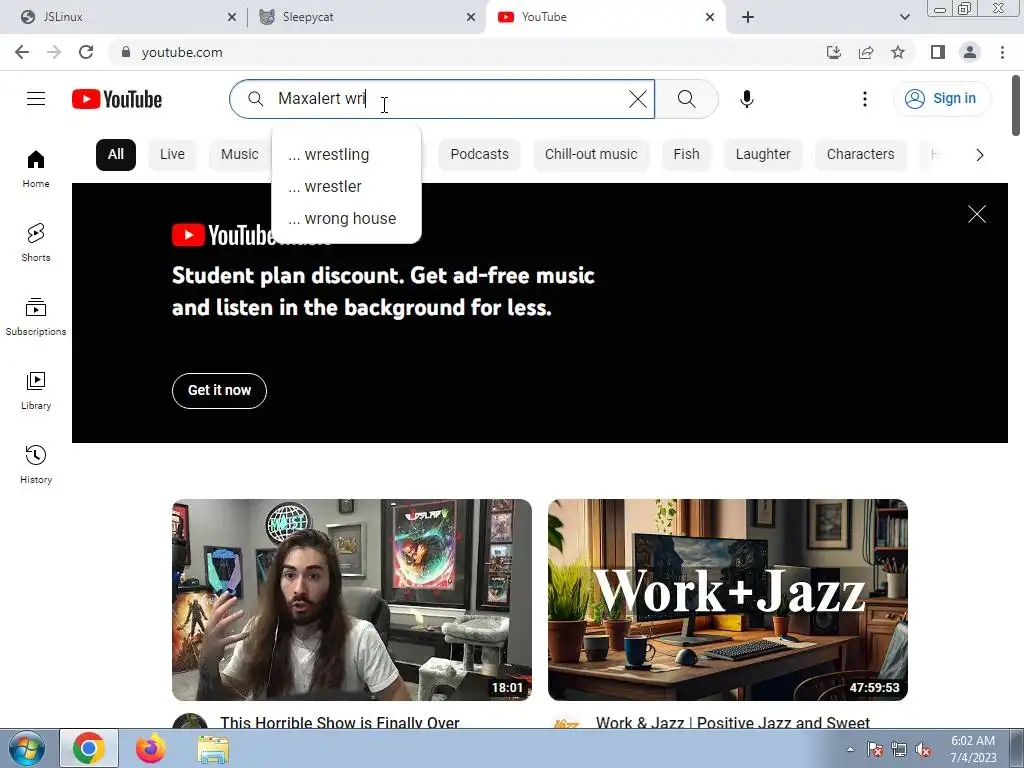This screenshot has height=768, width=1024.
Task: Open 'This Horrible Show is Finally Over' title
Action: point(340,722)
